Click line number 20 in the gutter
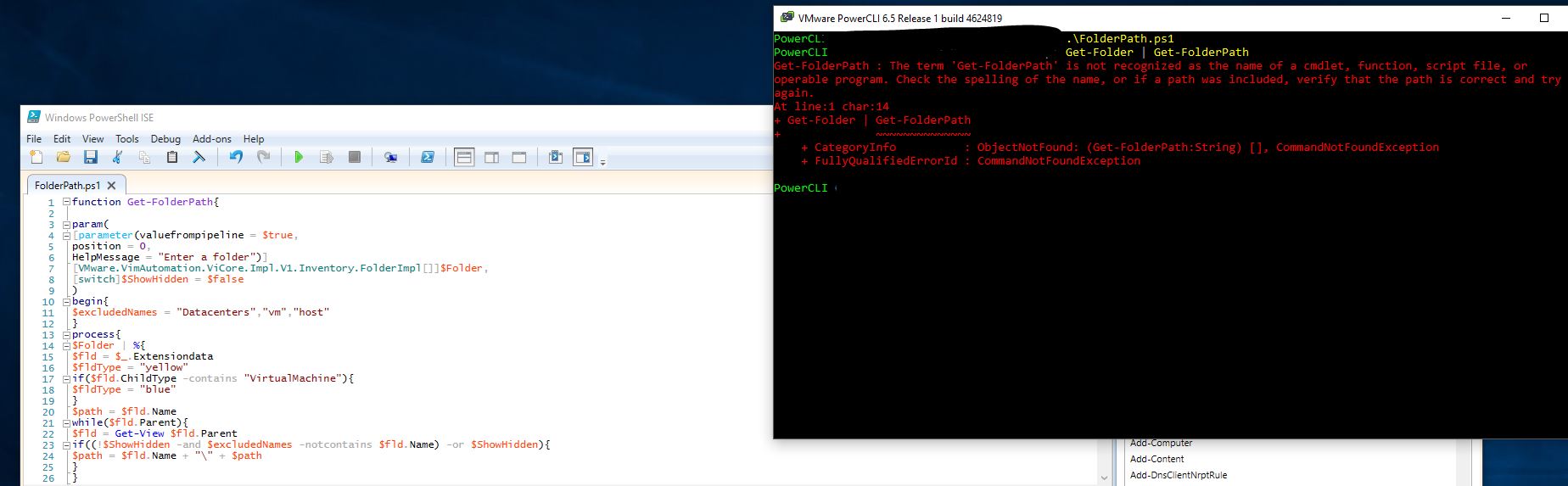Image resolution: width=1568 pixels, height=486 pixels. coord(48,412)
